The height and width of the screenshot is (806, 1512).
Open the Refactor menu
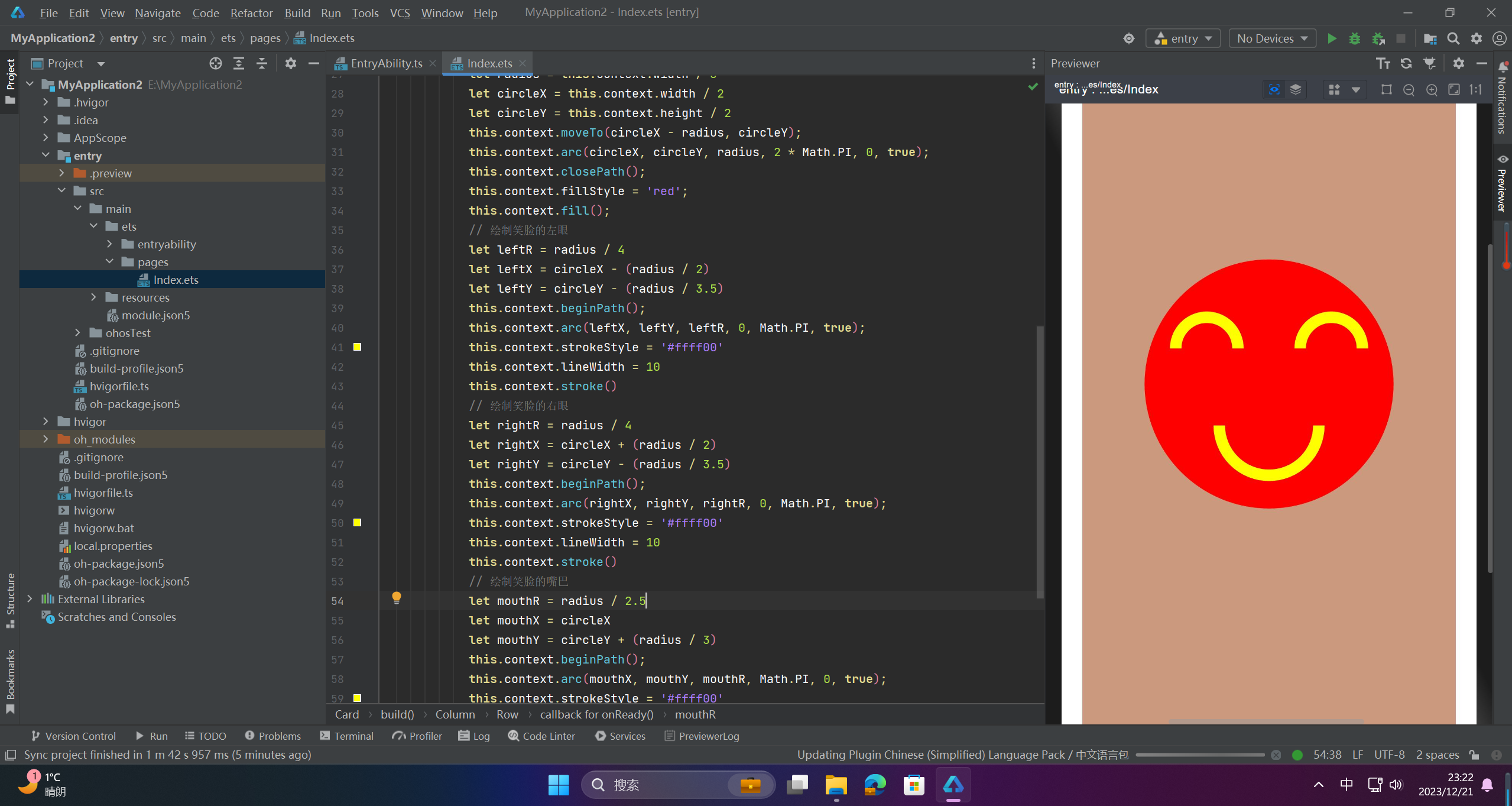click(251, 12)
